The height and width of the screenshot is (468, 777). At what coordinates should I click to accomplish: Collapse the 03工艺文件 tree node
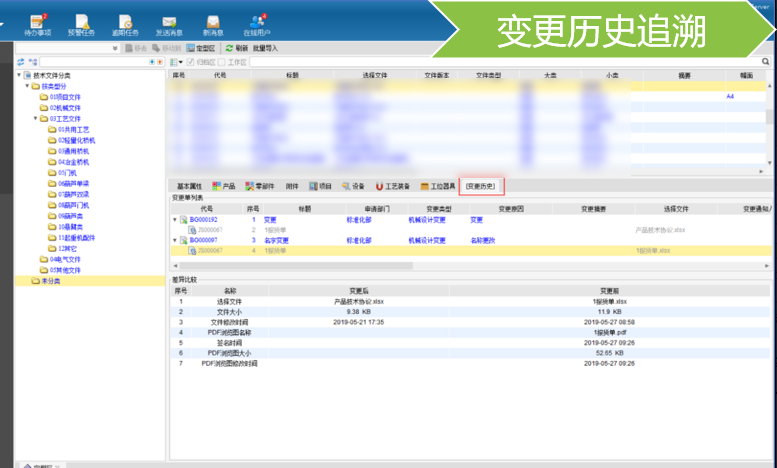(x=36, y=118)
